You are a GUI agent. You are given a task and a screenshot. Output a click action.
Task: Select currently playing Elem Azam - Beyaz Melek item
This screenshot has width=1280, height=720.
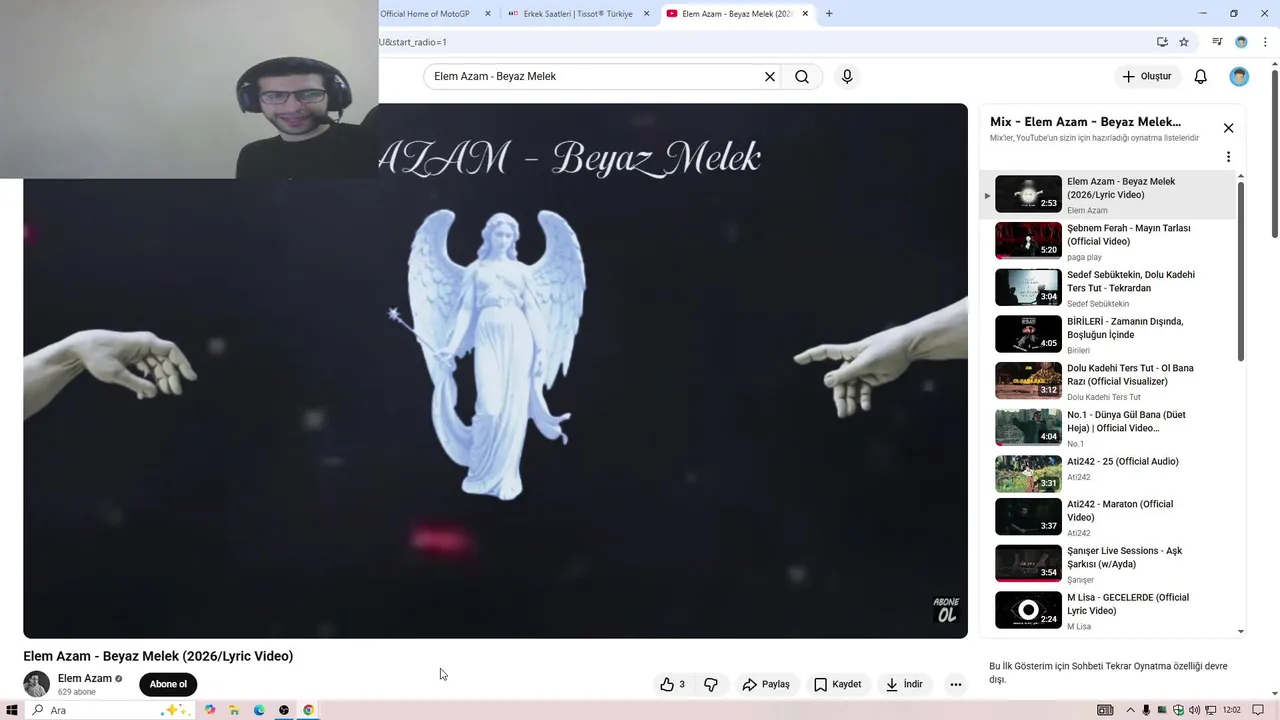point(1108,194)
